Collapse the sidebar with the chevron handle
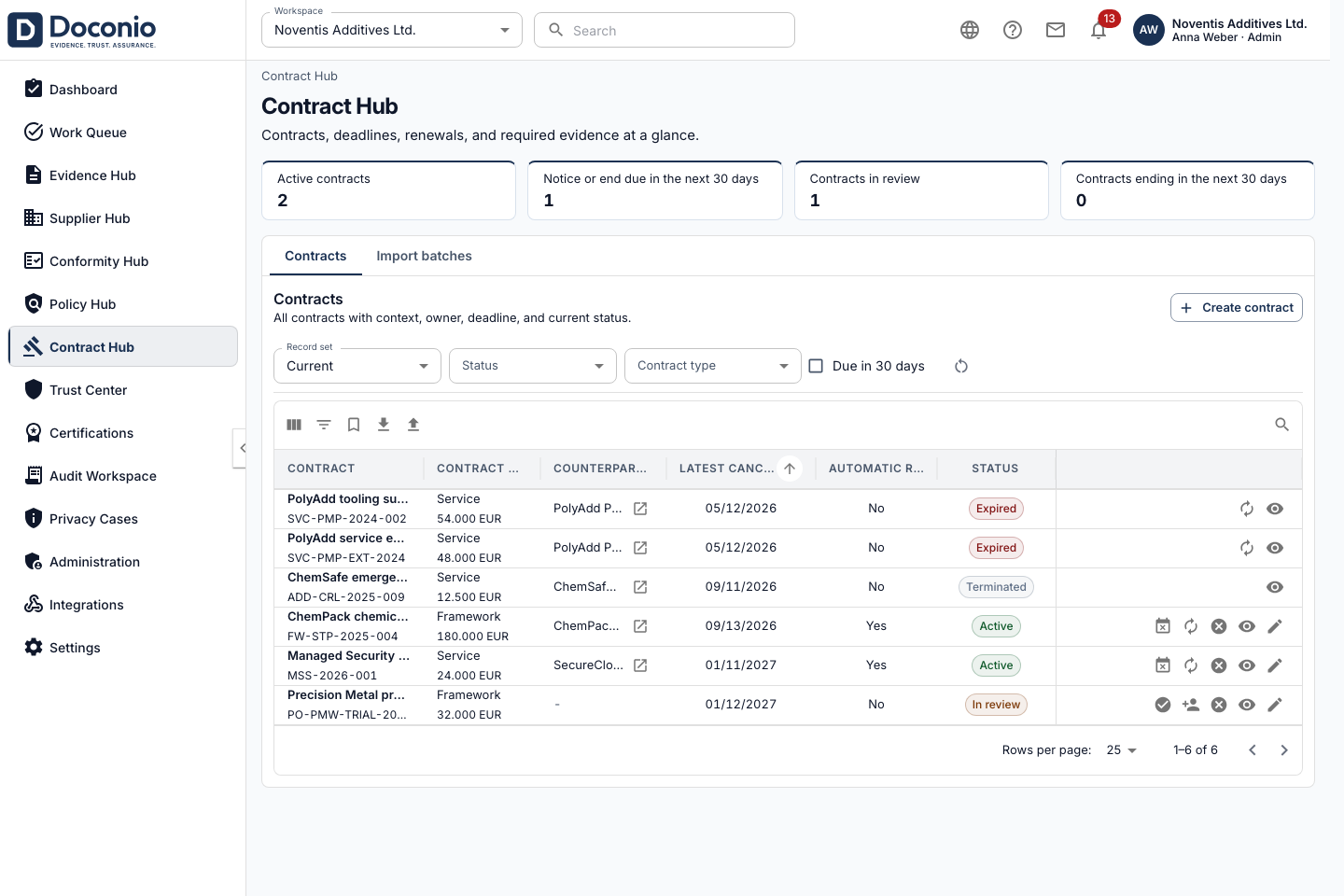The image size is (1344, 896). 241,448
